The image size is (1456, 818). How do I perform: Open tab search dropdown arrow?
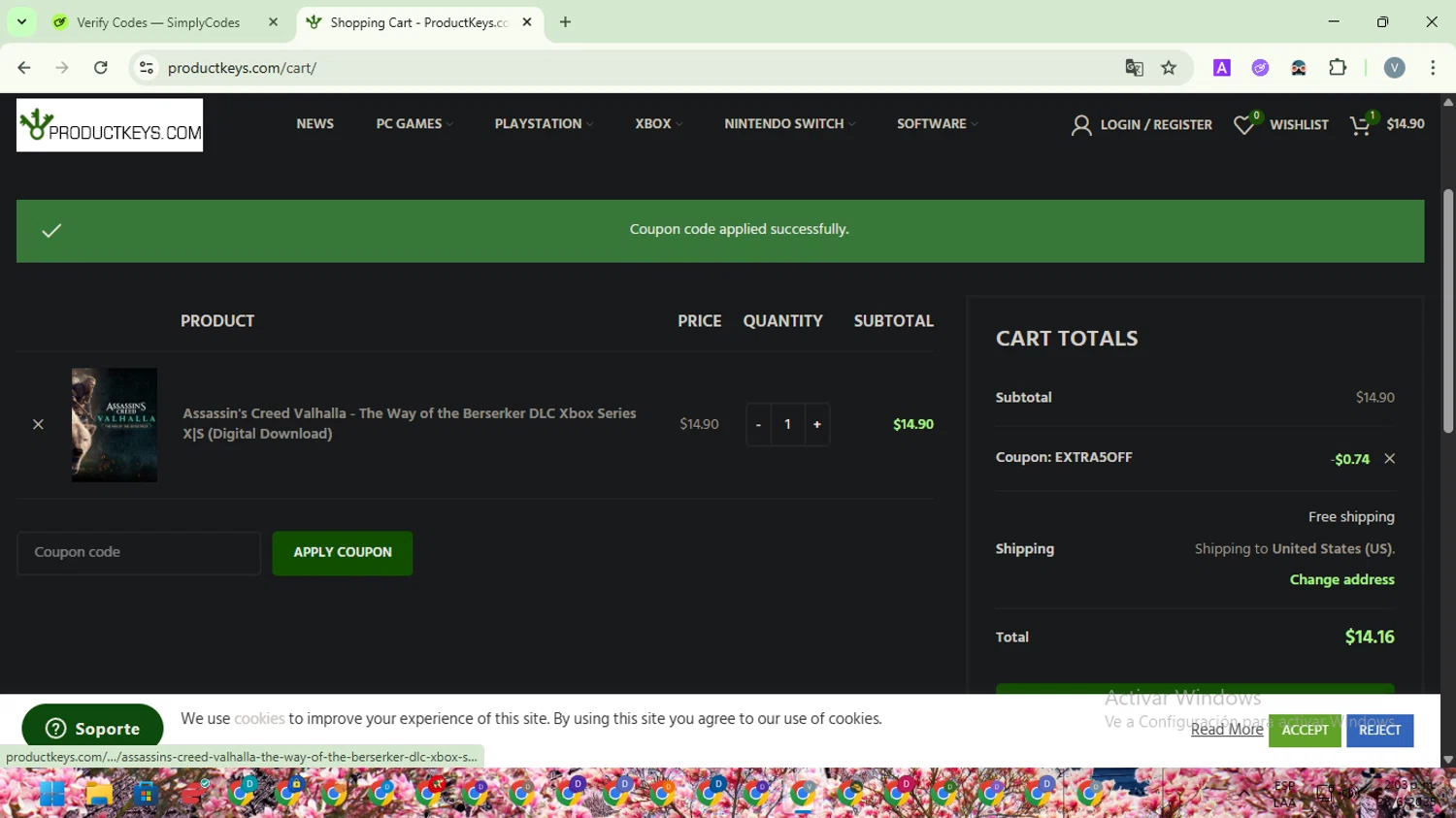[x=21, y=22]
